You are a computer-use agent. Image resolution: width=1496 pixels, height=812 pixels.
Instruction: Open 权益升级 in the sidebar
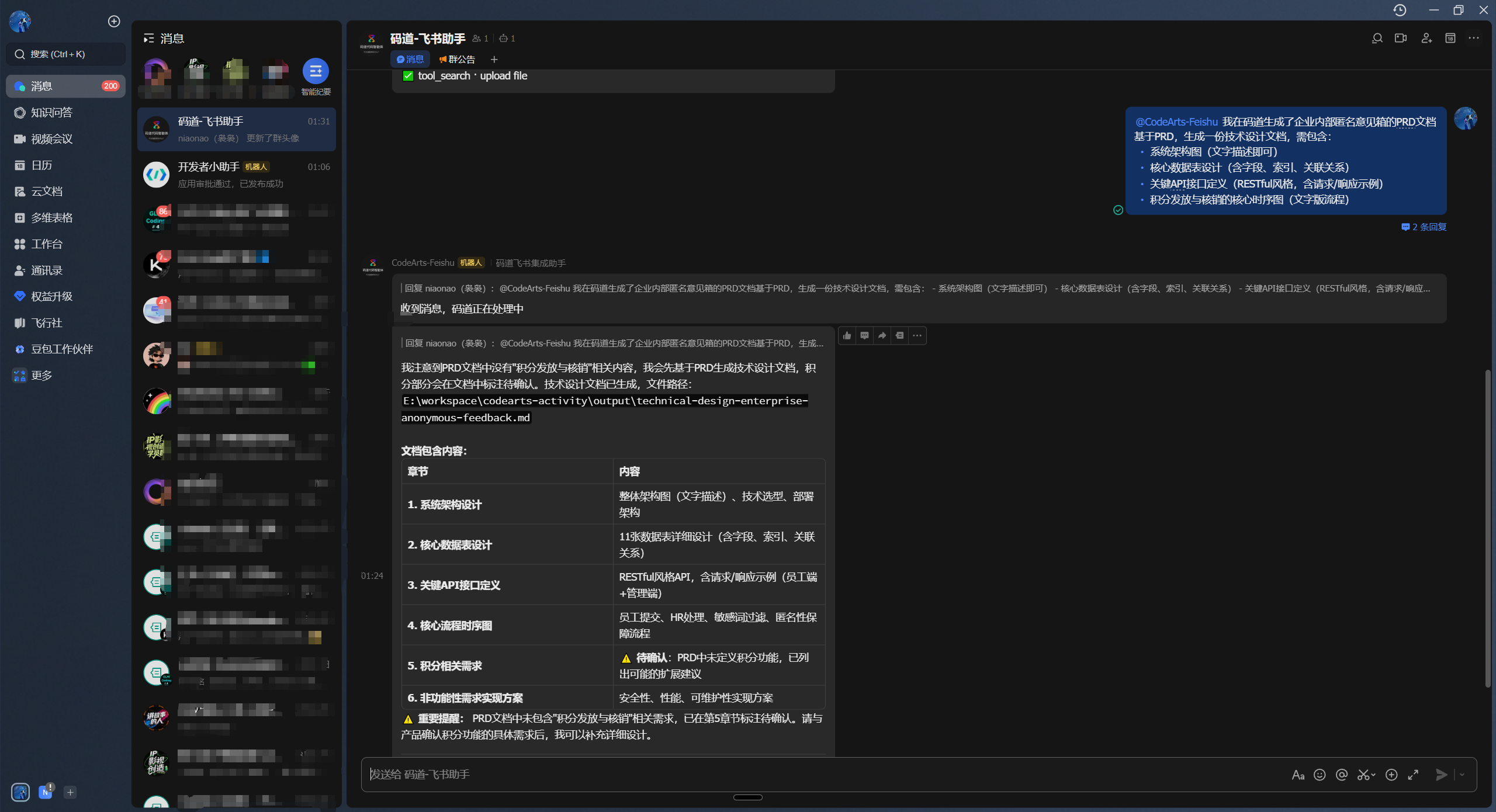pos(65,297)
